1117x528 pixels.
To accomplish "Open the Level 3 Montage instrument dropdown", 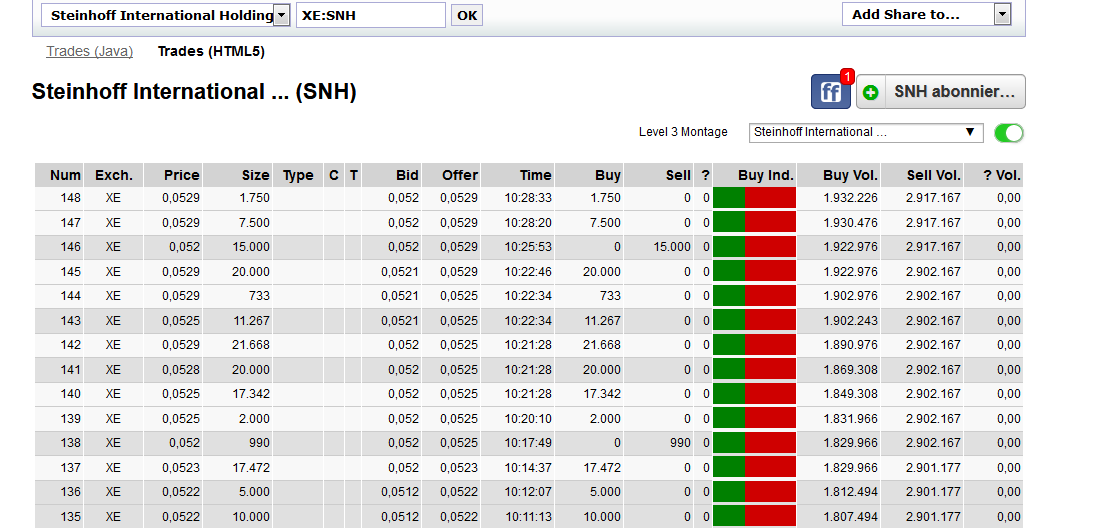I will tap(865, 132).
